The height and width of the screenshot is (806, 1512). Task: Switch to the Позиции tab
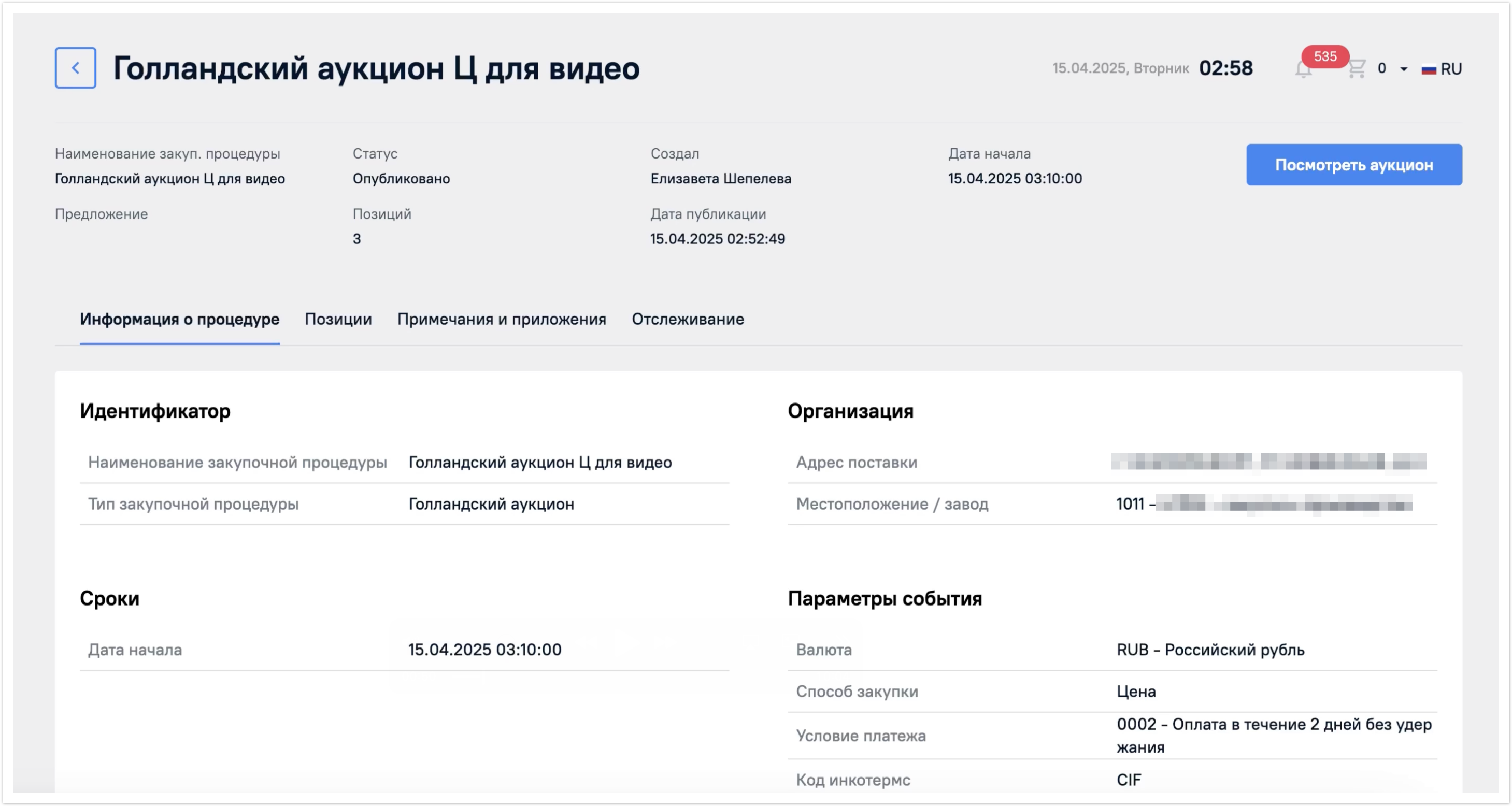click(x=338, y=319)
